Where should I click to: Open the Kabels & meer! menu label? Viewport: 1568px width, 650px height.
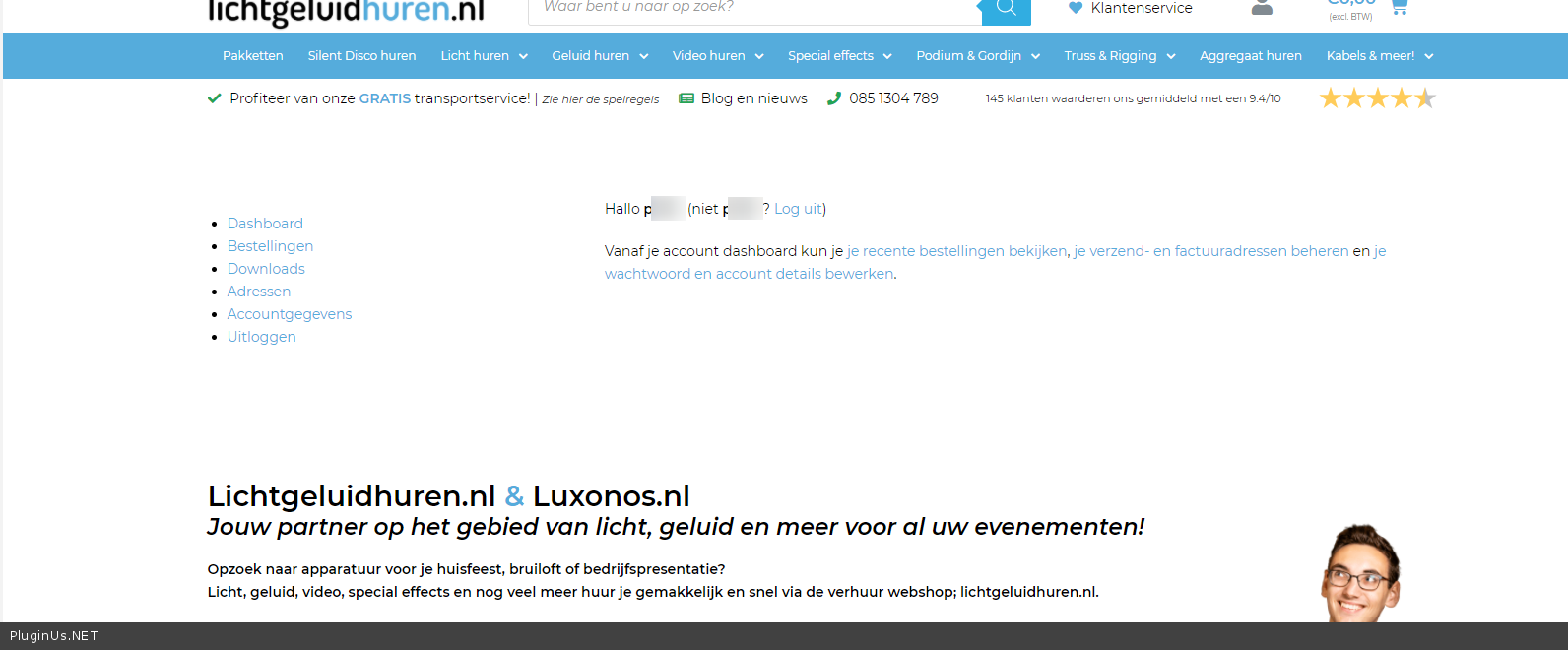(x=1370, y=56)
